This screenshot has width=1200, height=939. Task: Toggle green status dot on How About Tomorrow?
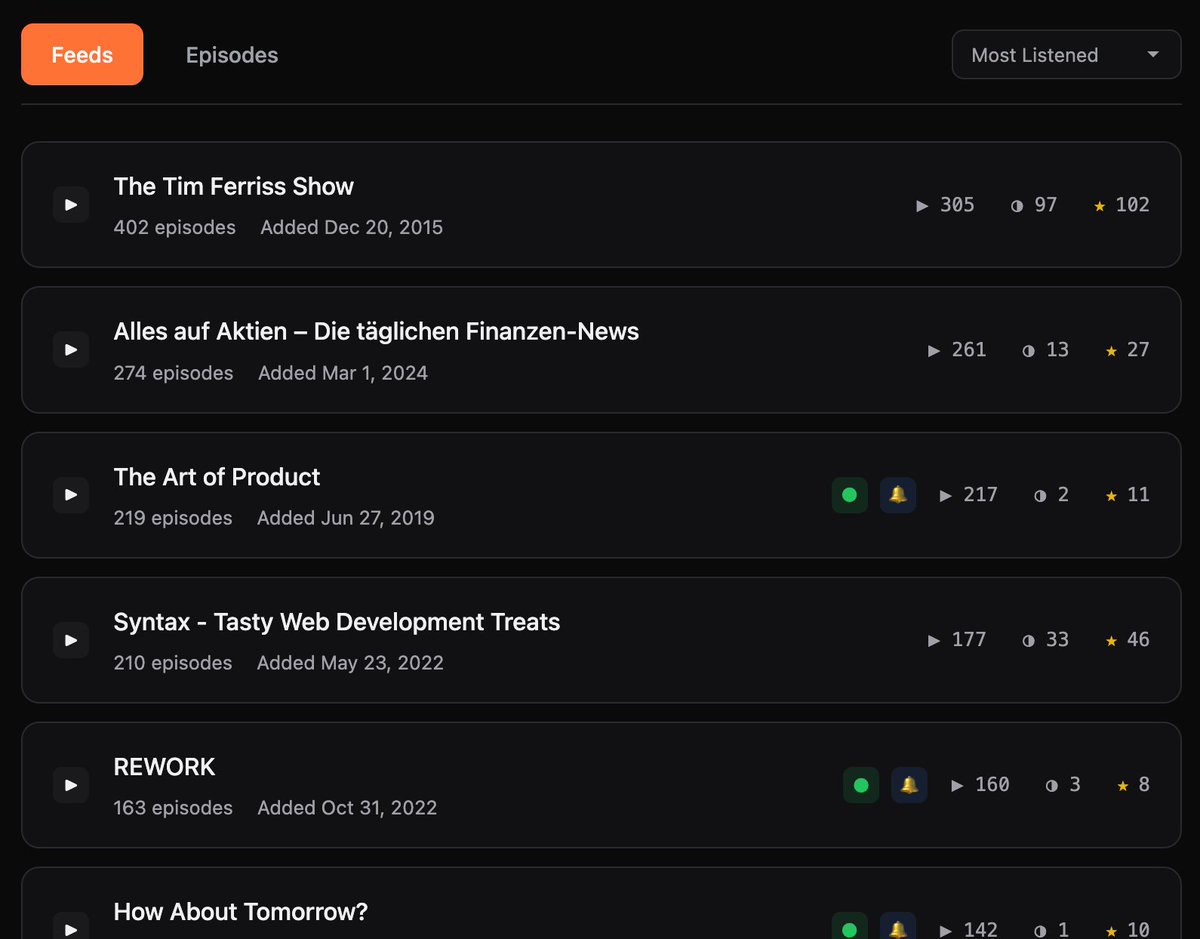[x=850, y=929]
